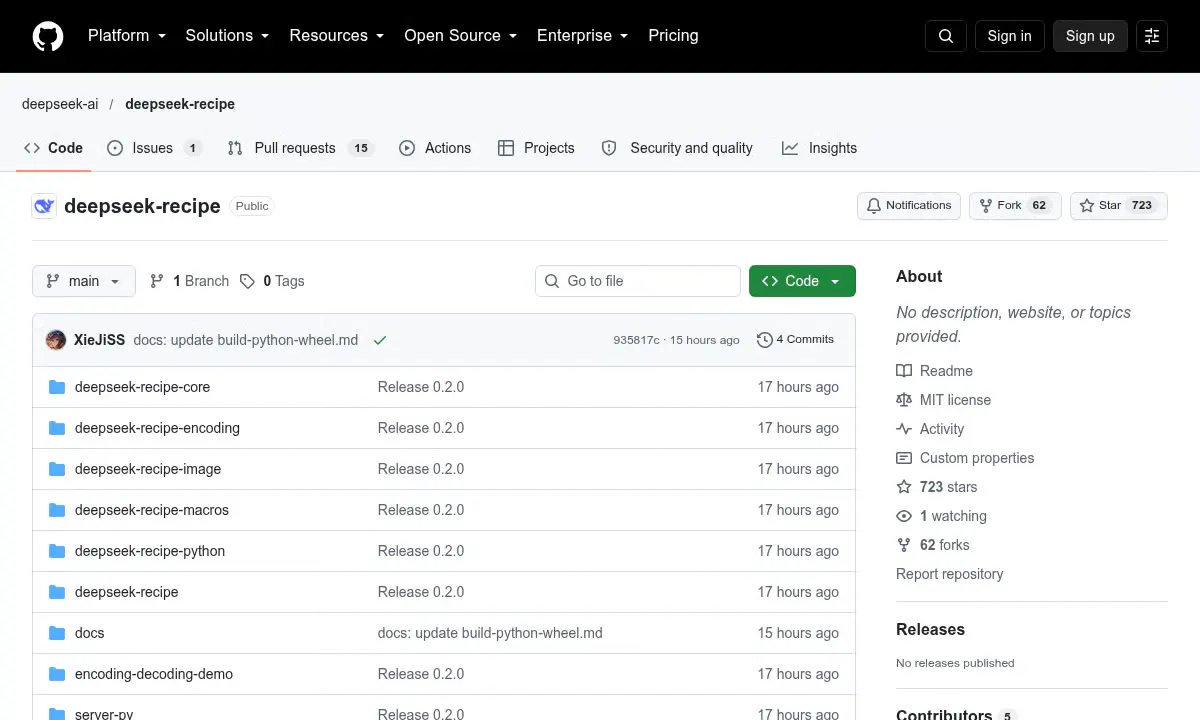Click the deepseek-recipe repository avatar icon
The image size is (1200, 720).
tap(44, 206)
